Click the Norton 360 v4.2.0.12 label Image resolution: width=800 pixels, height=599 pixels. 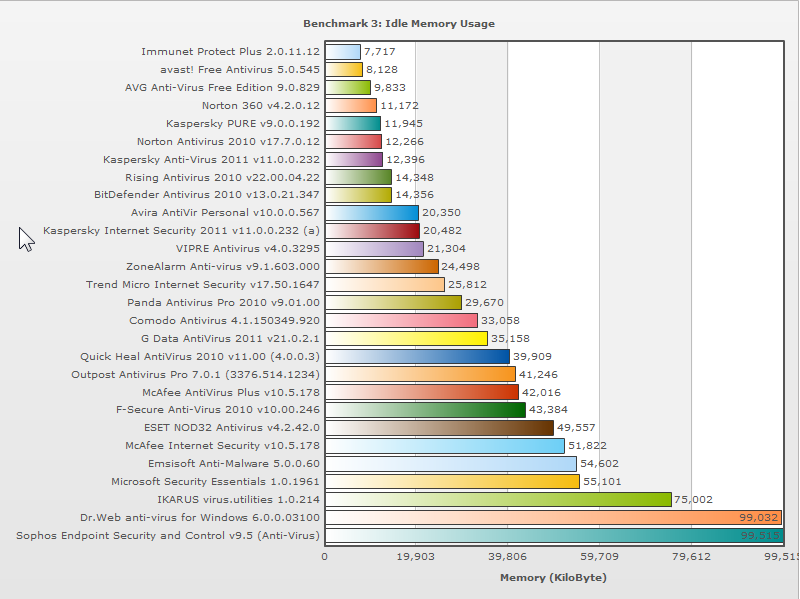261,106
